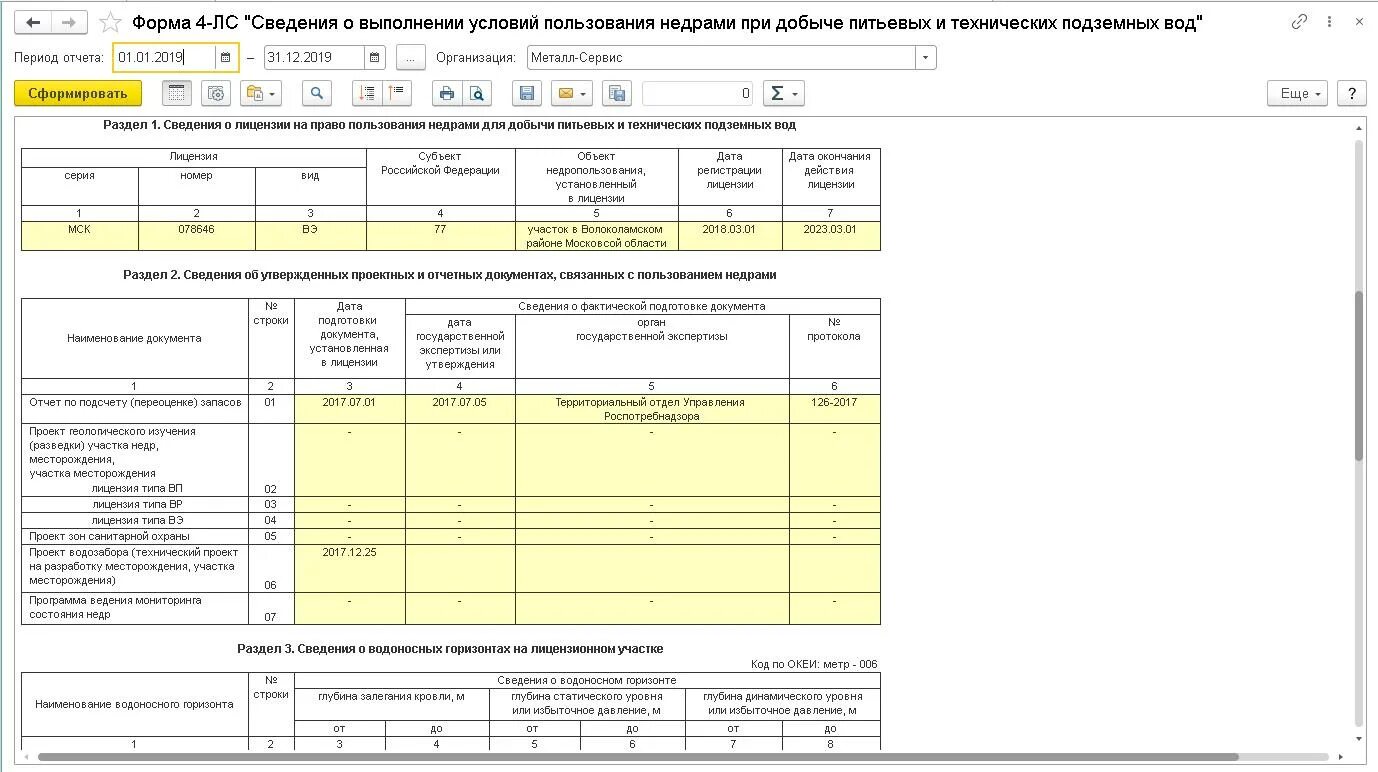Click row Проект зон санитарной охраны
Image resolution: width=1378 pixels, height=772 pixels.
(135, 536)
